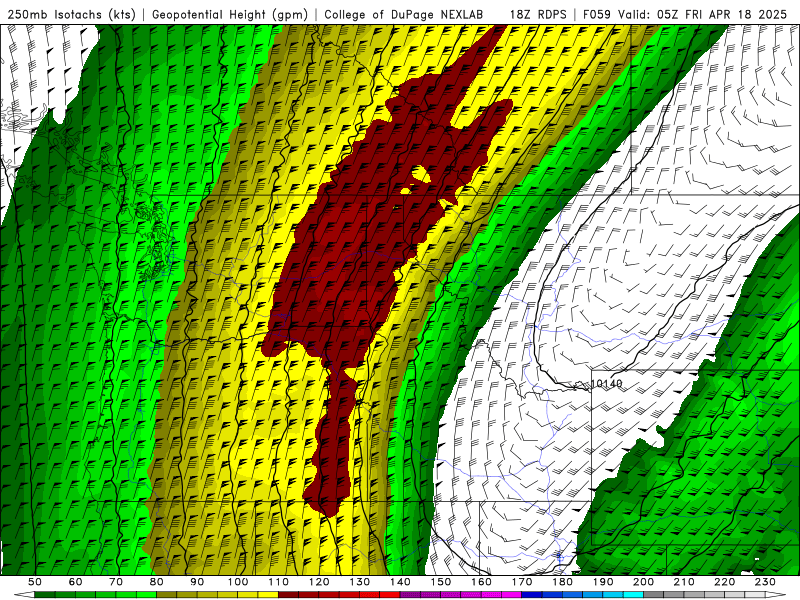Click the cyan swatch left of 200
The height and width of the screenshot is (600, 800).
633,595
